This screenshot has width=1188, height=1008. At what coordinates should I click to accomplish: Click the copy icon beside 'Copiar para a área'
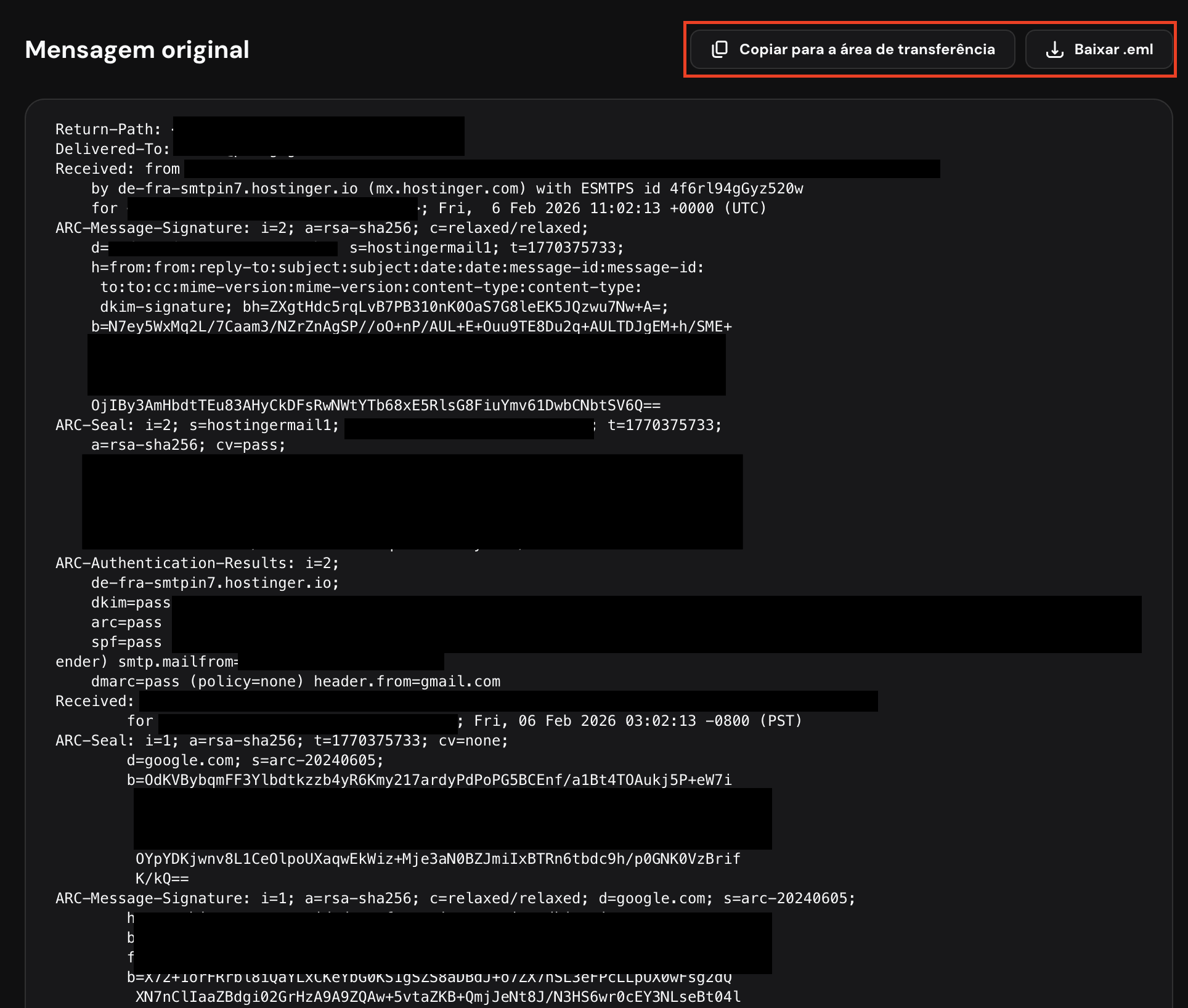pos(720,49)
